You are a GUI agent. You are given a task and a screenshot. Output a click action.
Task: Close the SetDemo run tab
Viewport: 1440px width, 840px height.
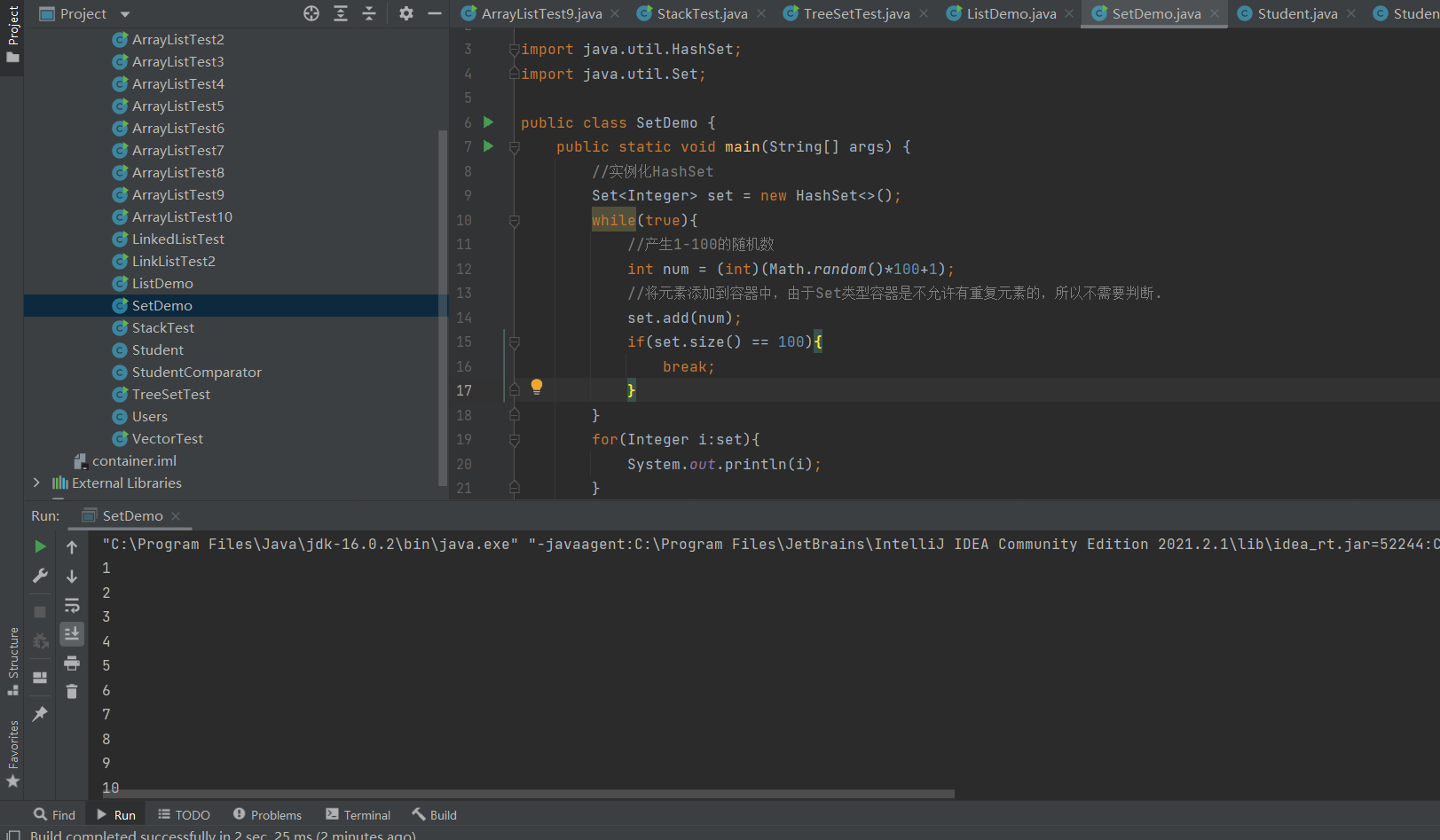176,516
